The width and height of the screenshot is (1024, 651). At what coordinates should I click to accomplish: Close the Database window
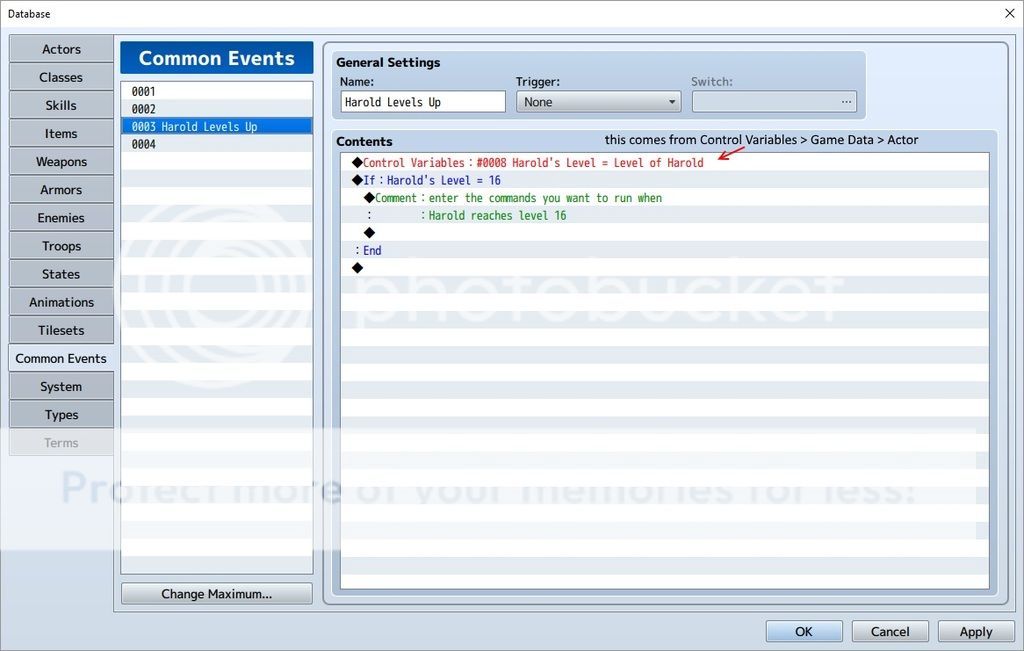1008,13
